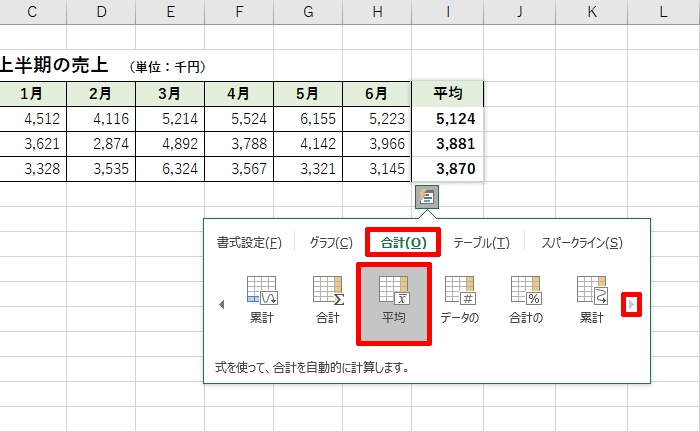Select column E header
The width and height of the screenshot is (700, 432).
point(170,12)
